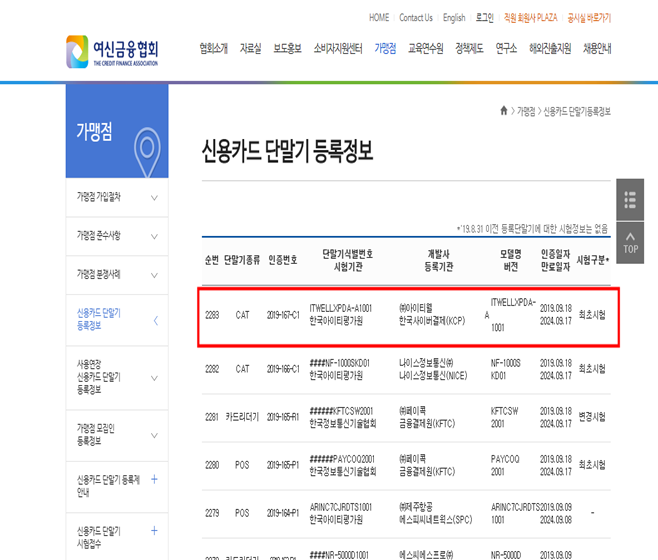Click row number 2281

(212, 417)
